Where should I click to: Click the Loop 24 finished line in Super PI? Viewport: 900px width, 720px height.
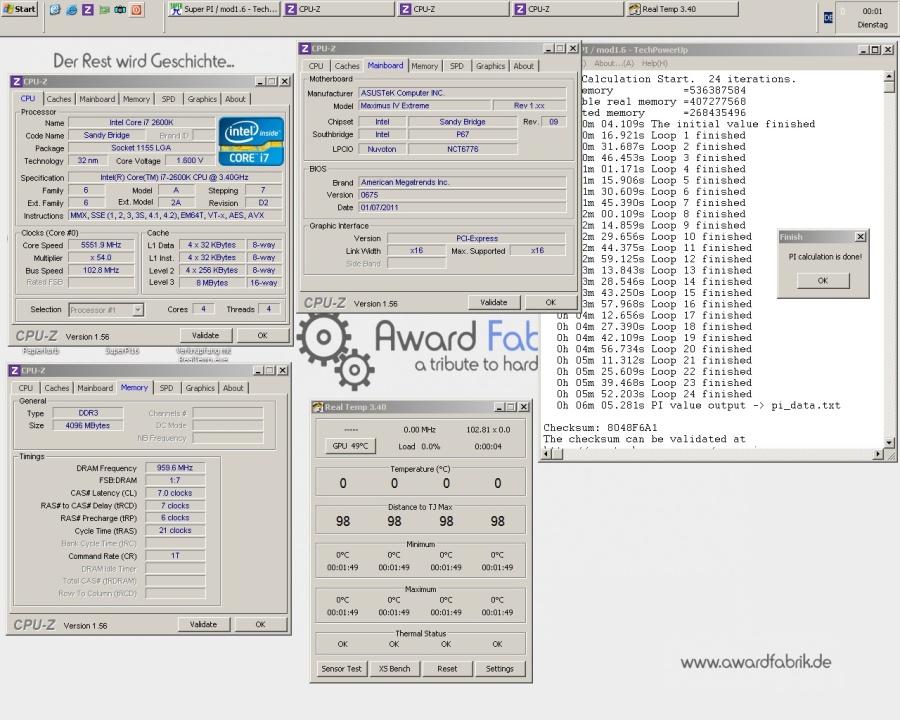pos(654,394)
